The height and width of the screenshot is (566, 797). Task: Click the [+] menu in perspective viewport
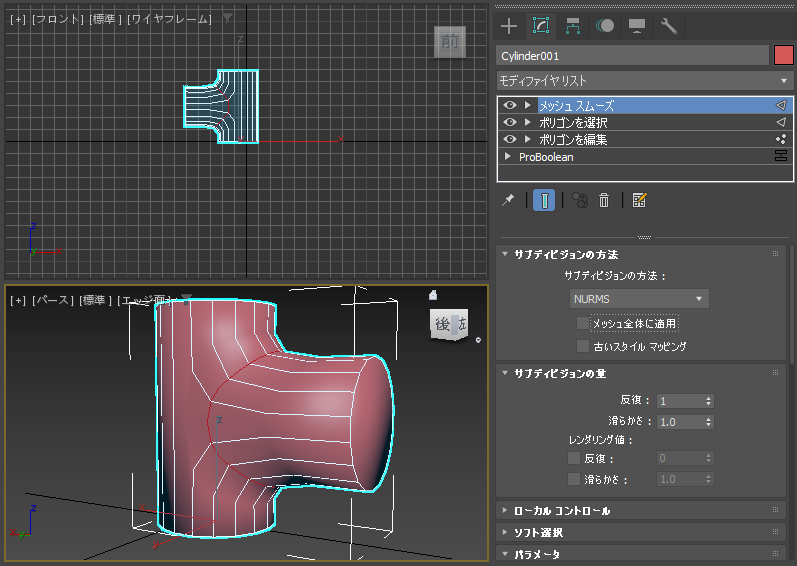18,300
